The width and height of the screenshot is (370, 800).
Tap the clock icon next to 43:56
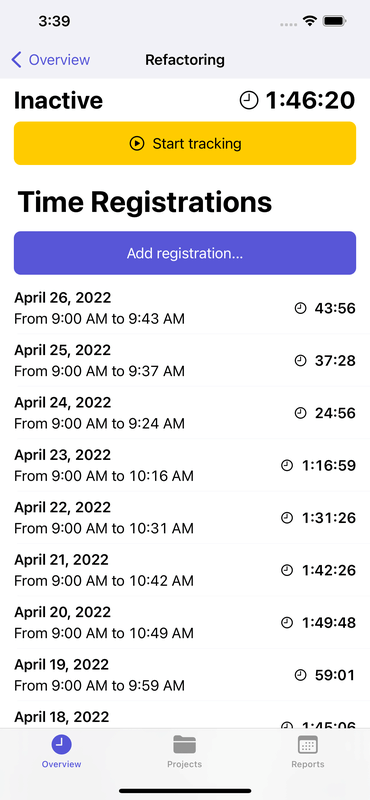[x=301, y=308]
